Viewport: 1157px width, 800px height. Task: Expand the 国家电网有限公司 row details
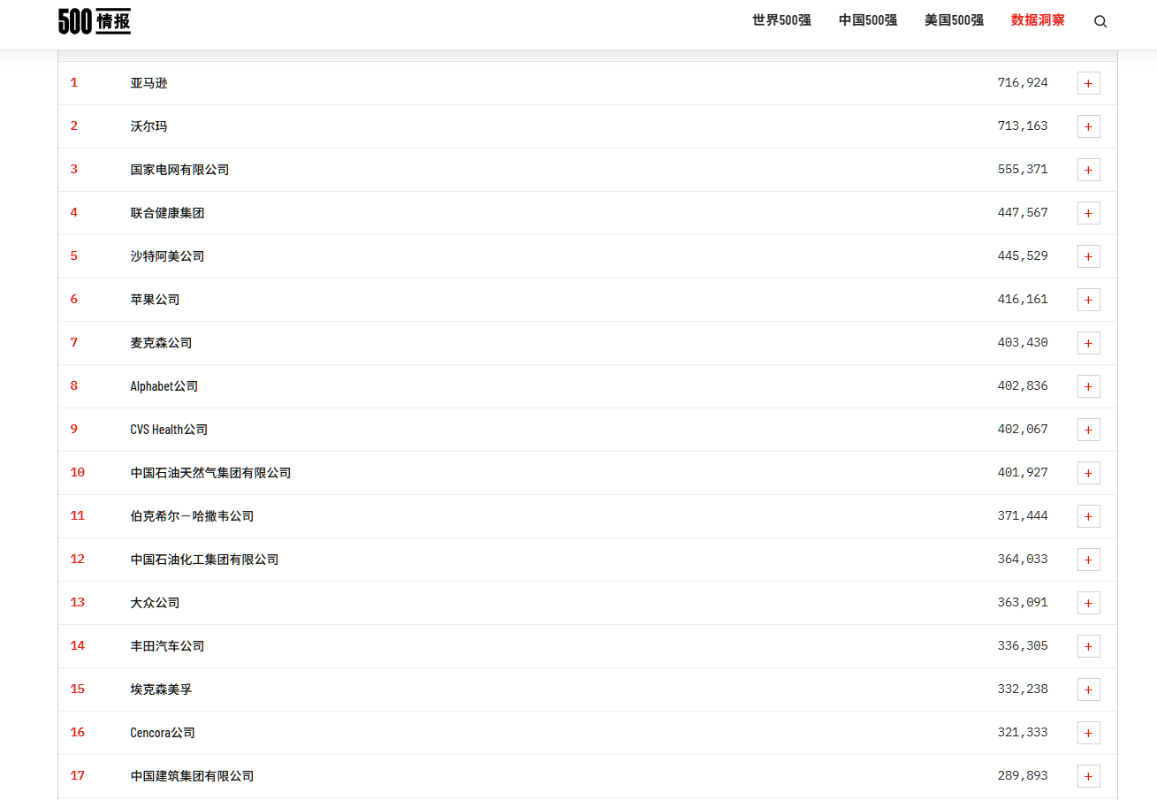coord(1088,170)
